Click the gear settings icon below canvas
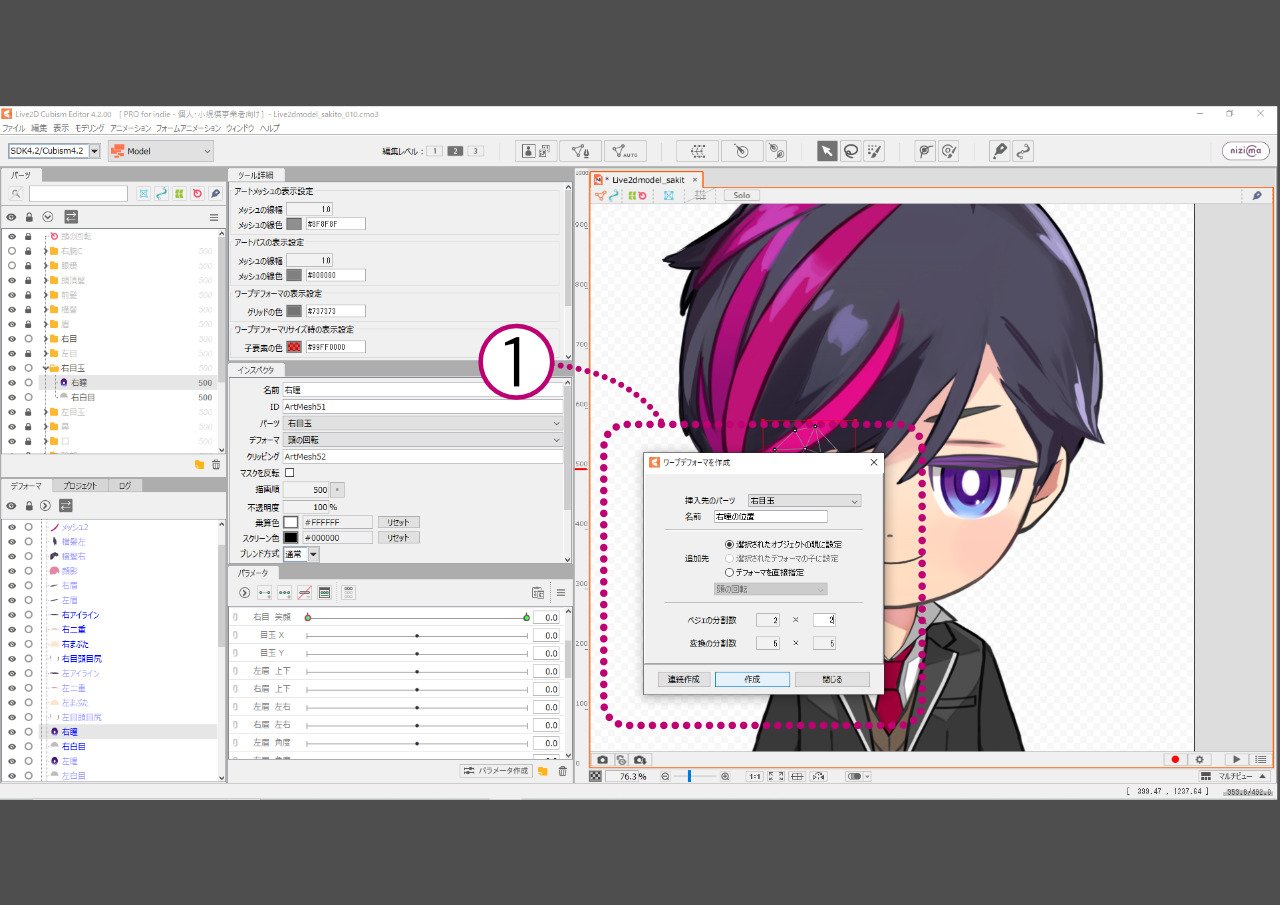The width and height of the screenshot is (1280, 905). (x=1199, y=760)
